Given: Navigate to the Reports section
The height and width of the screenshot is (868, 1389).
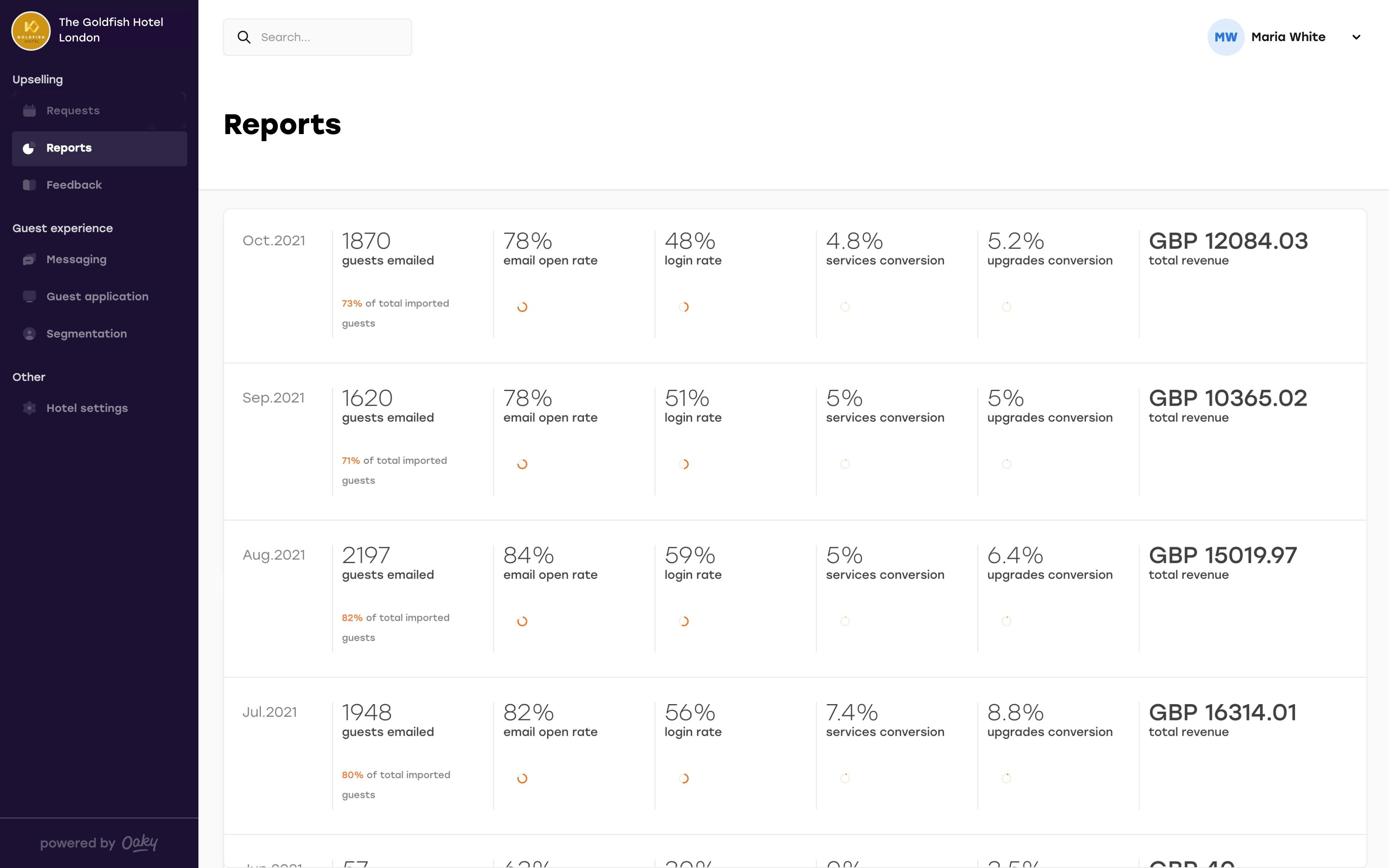Looking at the screenshot, I should click(68, 148).
